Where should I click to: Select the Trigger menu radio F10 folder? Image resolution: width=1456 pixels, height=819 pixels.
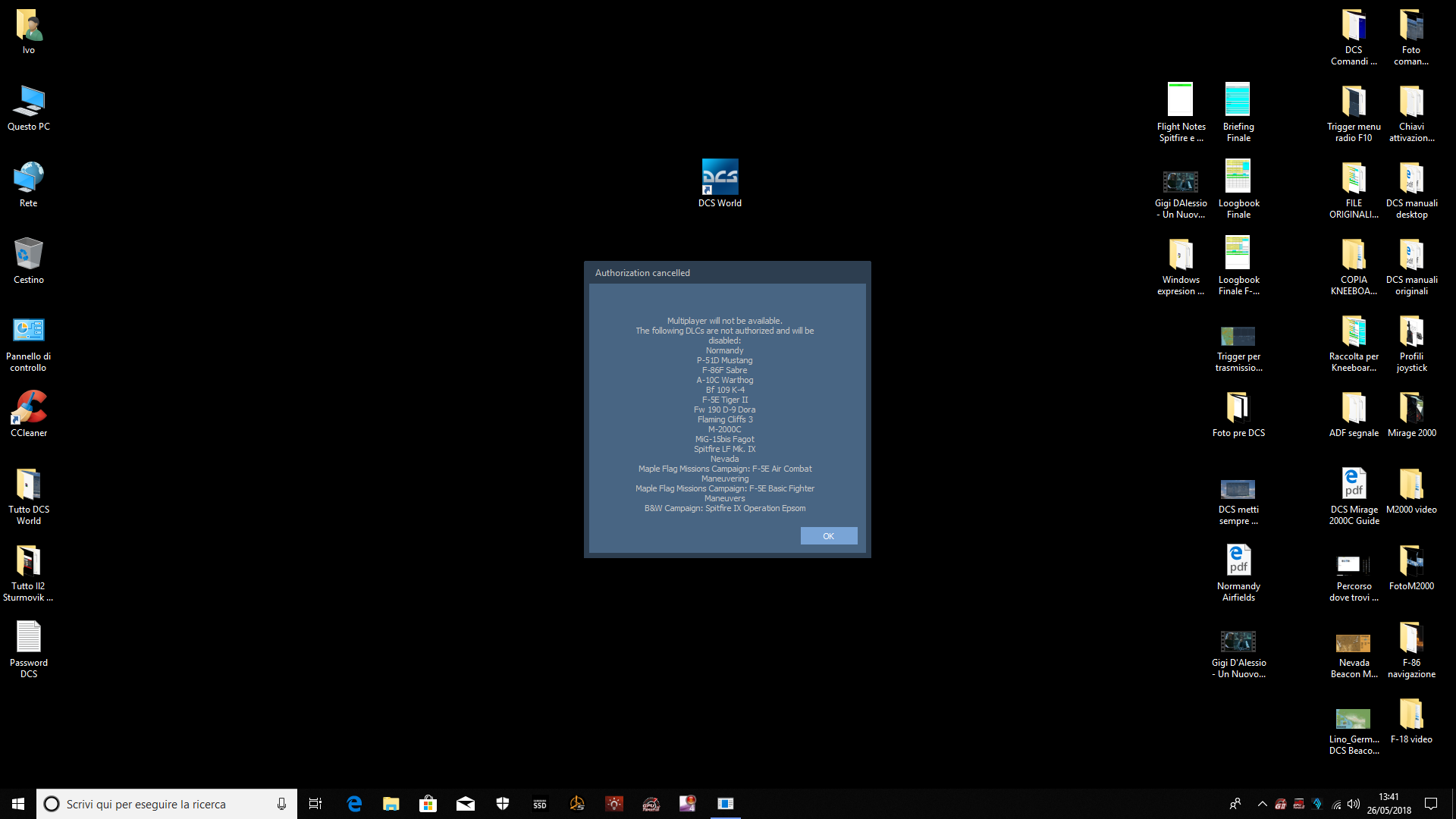[x=1354, y=114]
